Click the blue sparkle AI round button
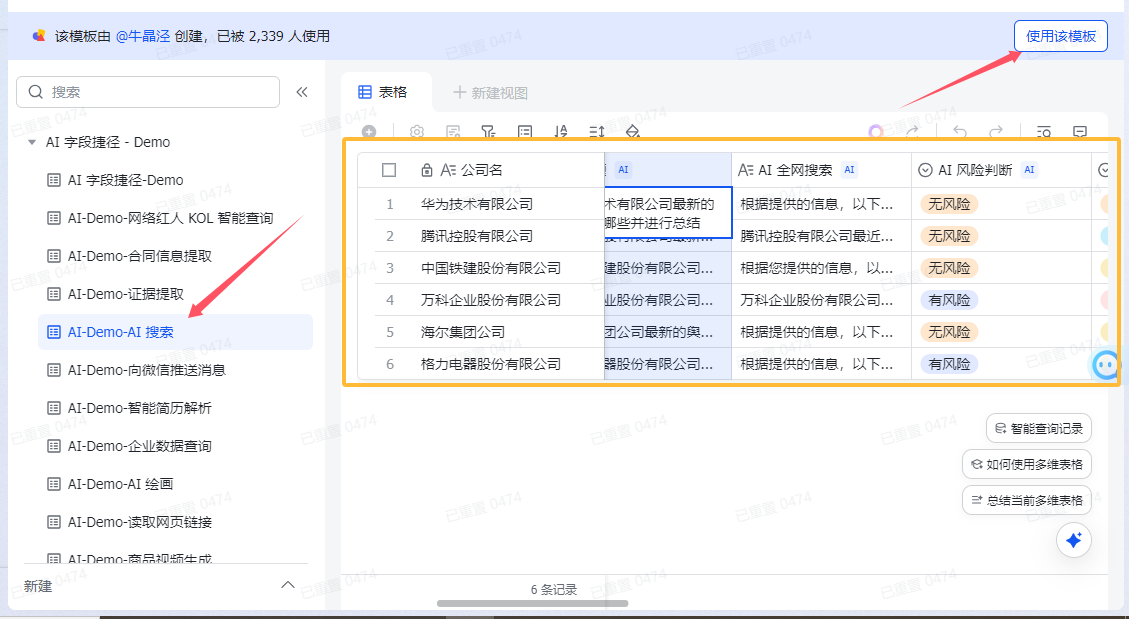Viewport: 1129px width, 619px height. 1074,540
